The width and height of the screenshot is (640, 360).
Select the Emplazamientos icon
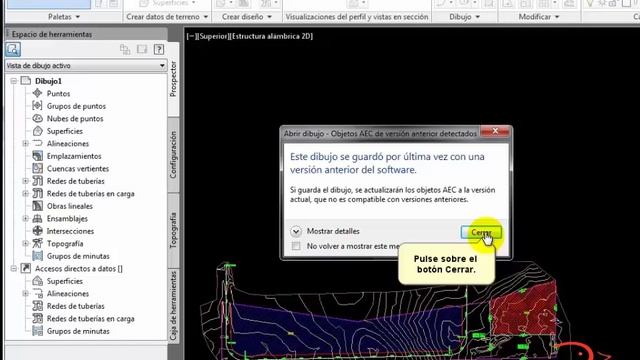point(38,156)
